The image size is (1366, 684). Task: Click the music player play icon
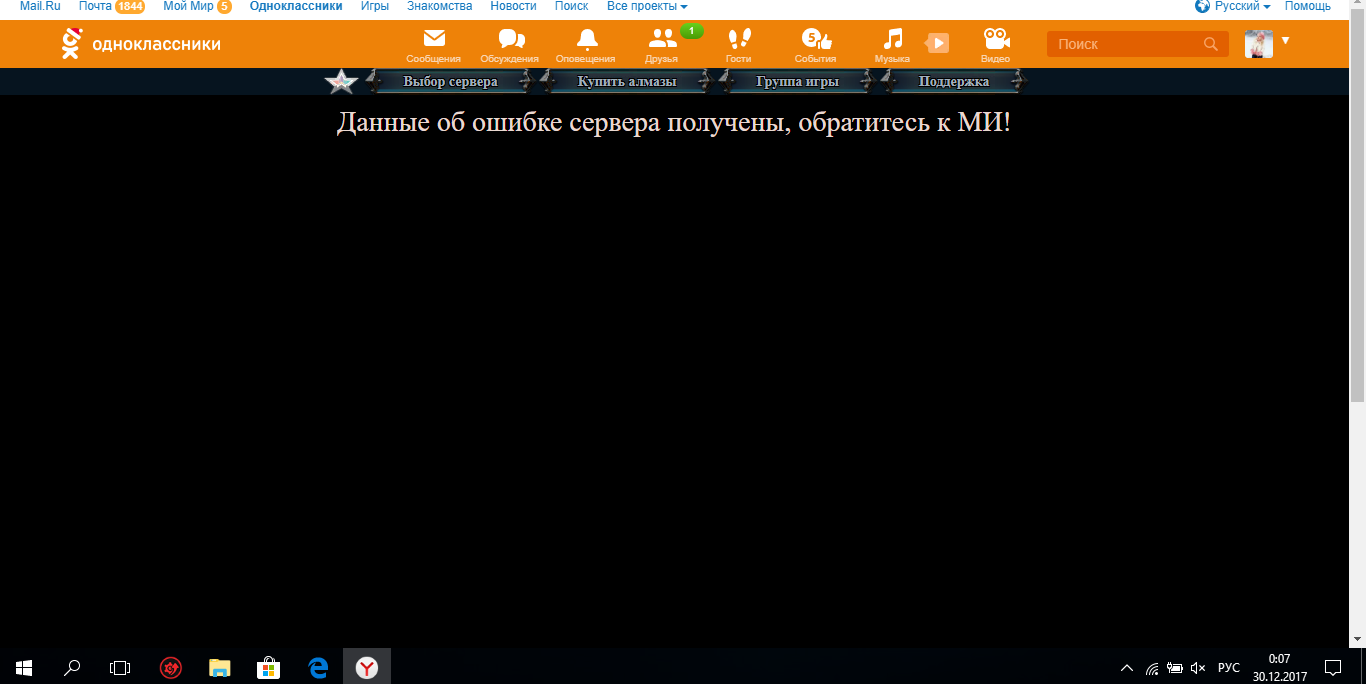click(x=937, y=43)
